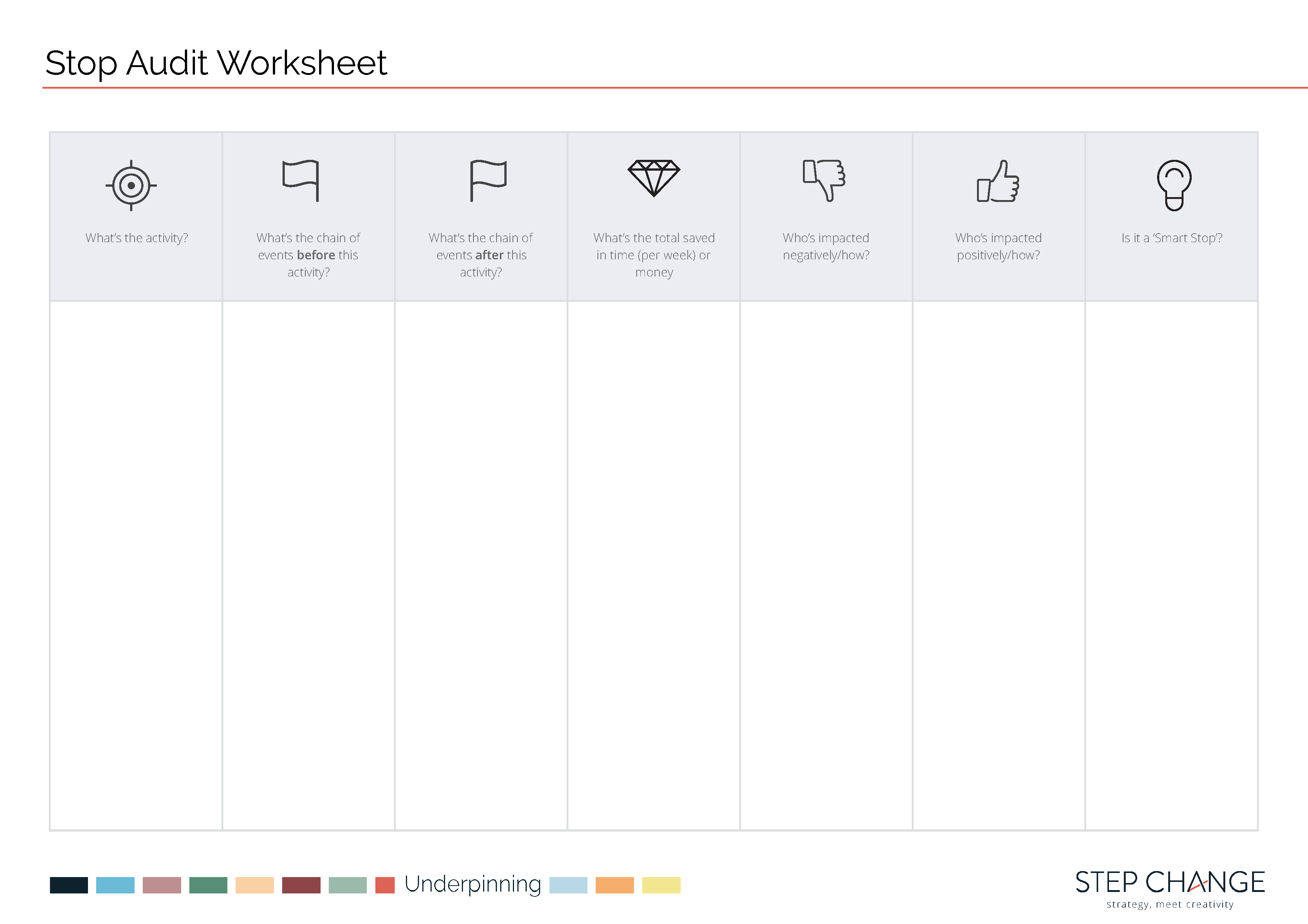Click the empty cell under events after column
Screen dimensions: 1308x924
tap(481, 565)
